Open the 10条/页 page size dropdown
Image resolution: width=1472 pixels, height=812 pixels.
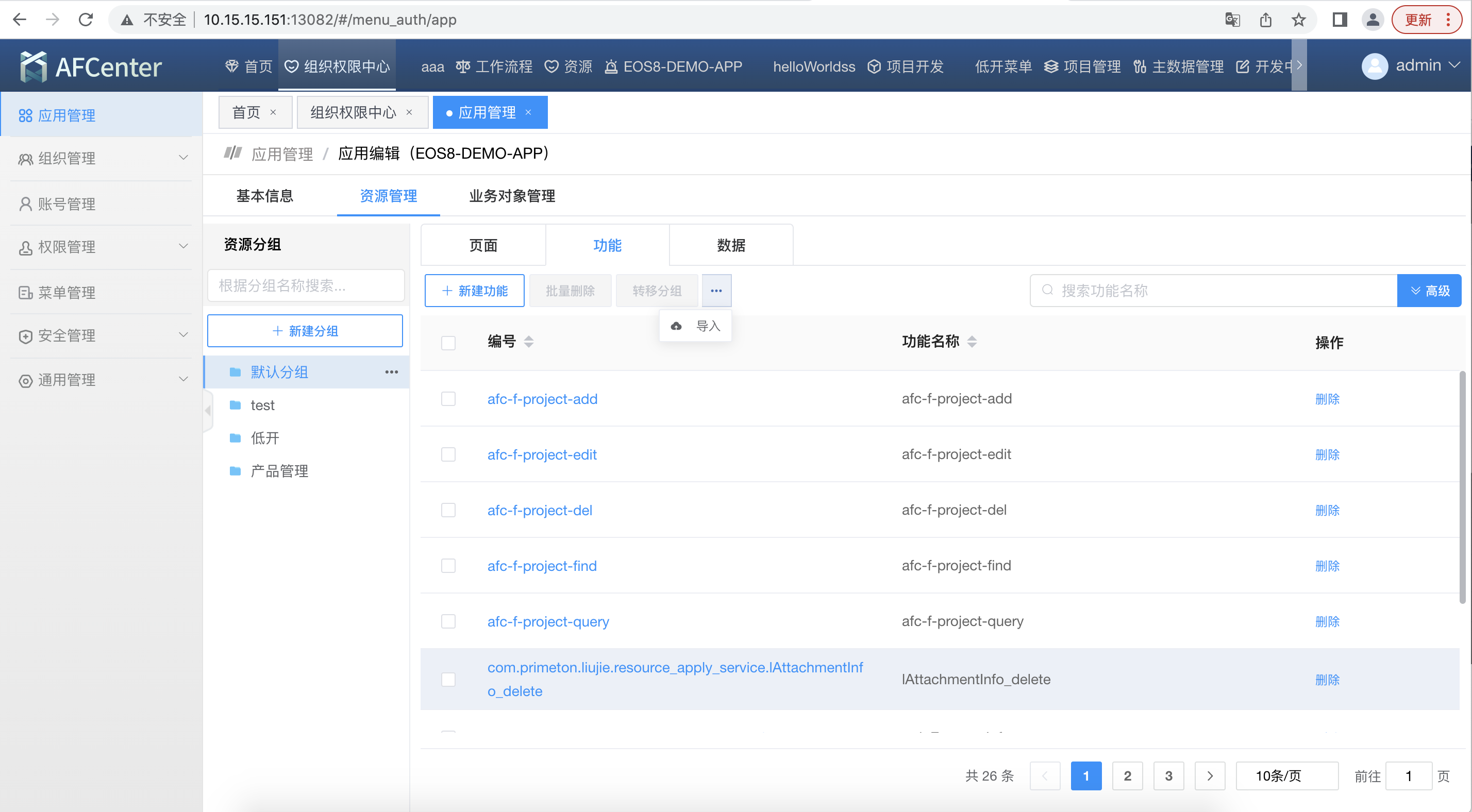(1286, 775)
